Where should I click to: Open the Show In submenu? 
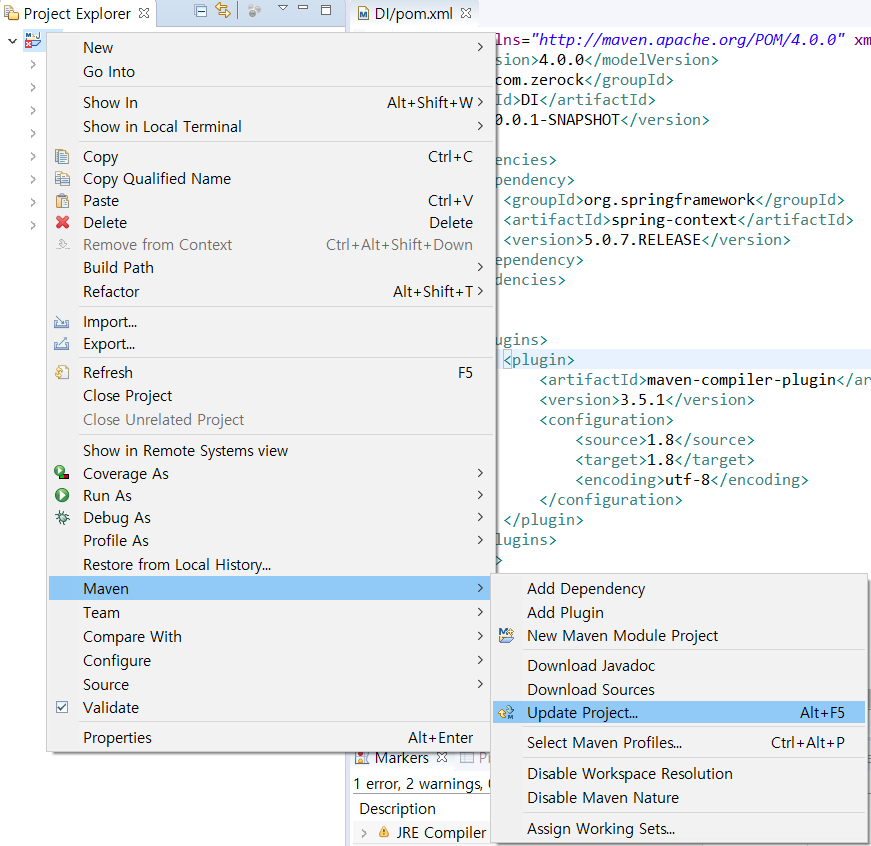[x=271, y=103]
